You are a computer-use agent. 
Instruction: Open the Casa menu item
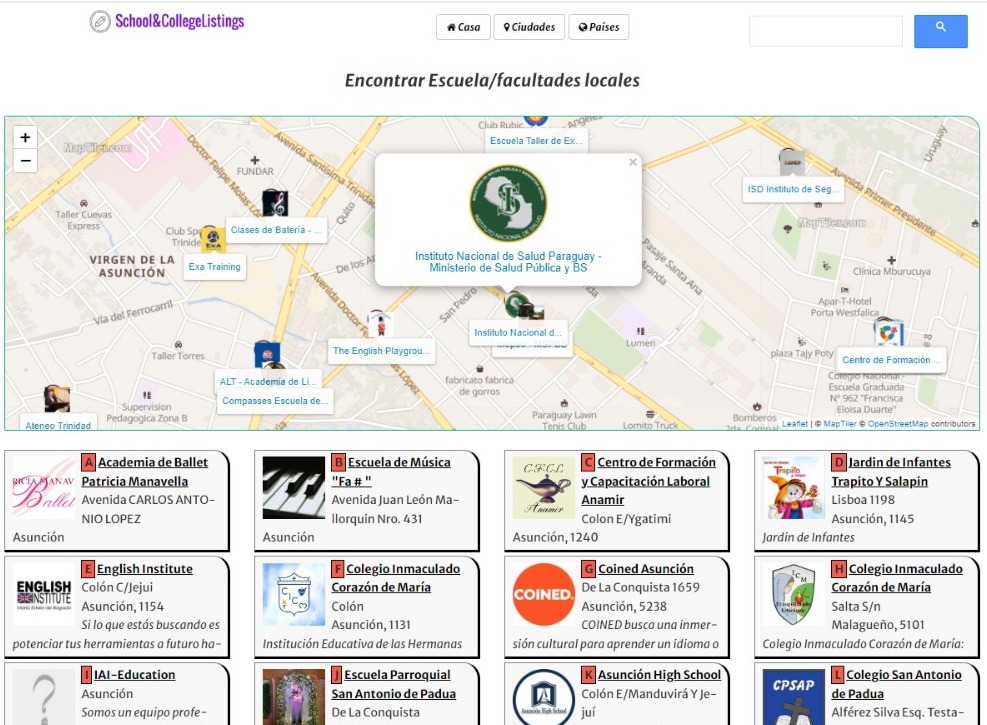pyautogui.click(x=463, y=27)
